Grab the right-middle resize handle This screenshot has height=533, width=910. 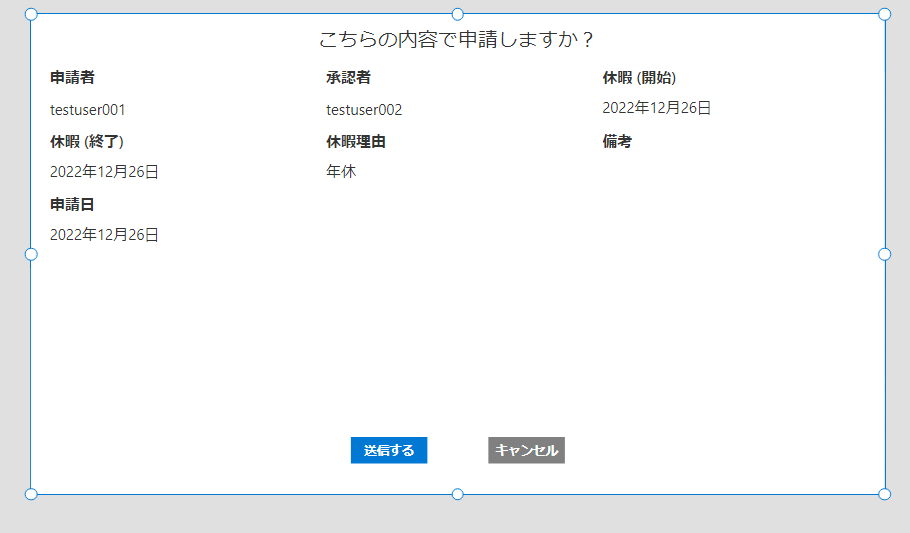coord(884,254)
